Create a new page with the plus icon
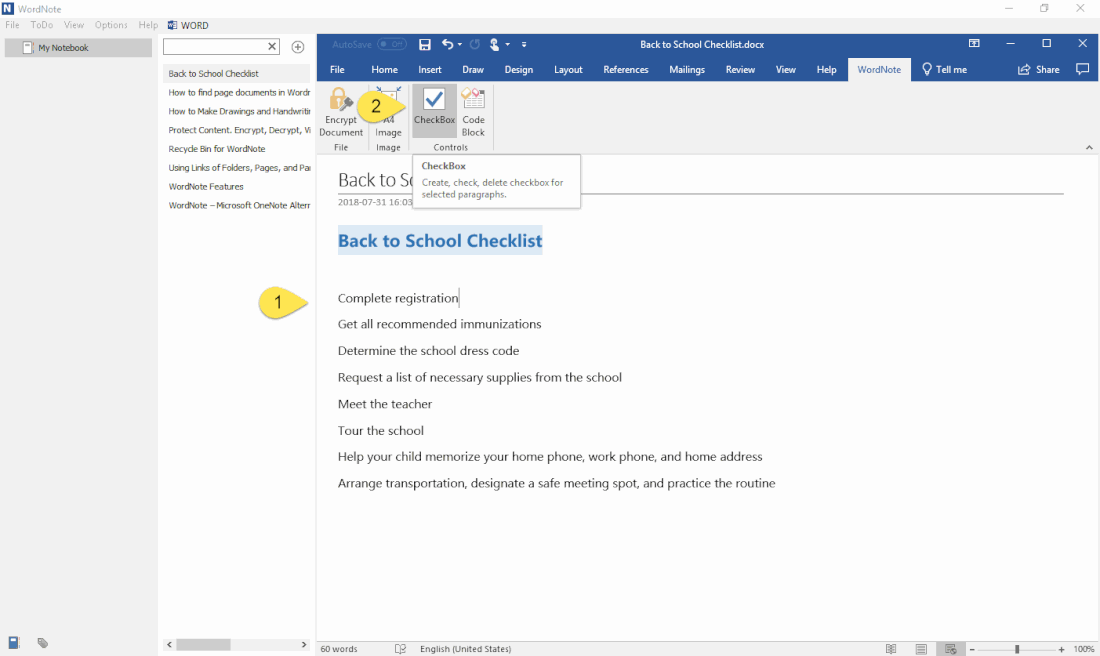 click(x=298, y=46)
